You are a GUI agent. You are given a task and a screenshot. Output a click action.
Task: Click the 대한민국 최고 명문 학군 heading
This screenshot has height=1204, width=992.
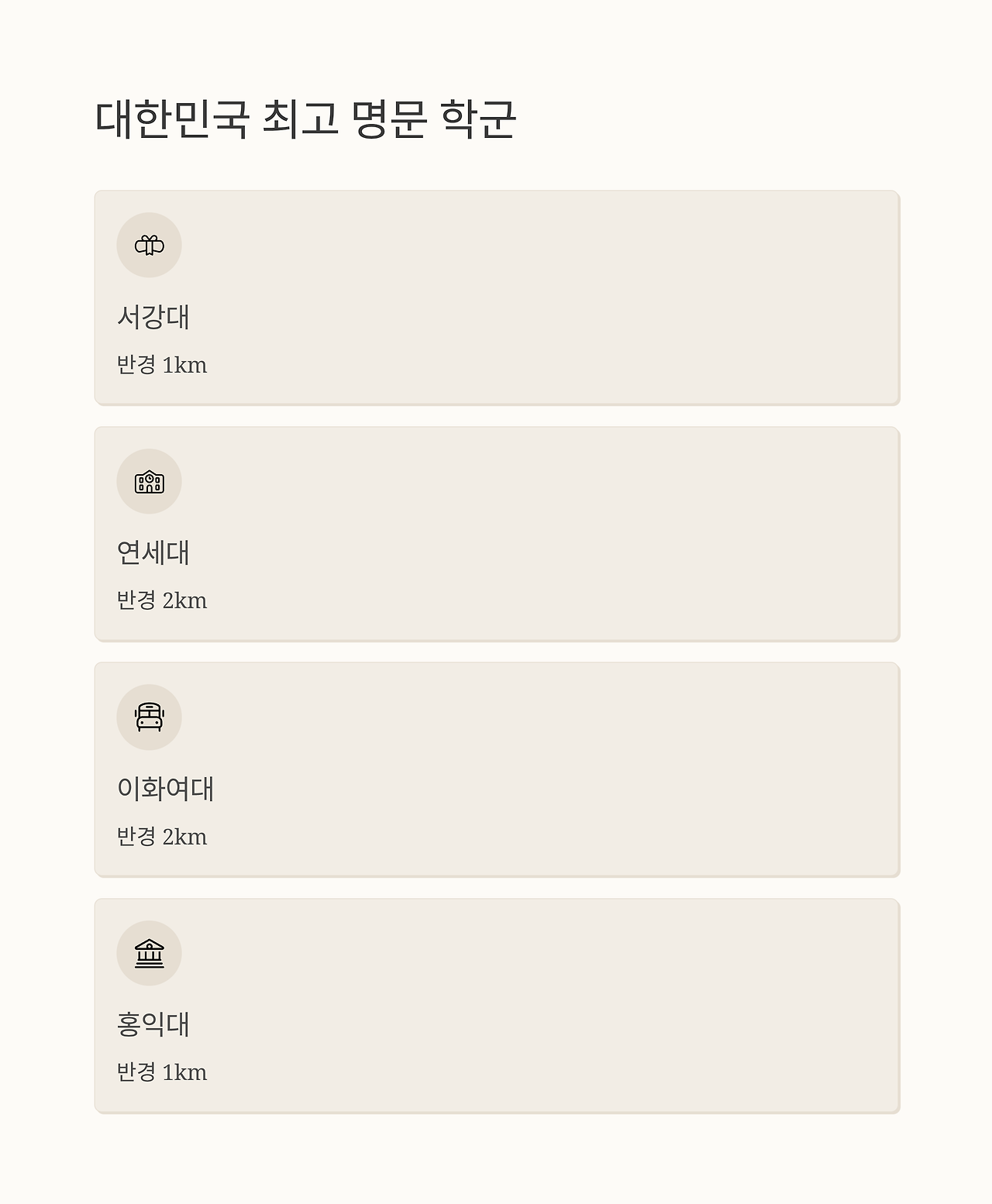305,119
